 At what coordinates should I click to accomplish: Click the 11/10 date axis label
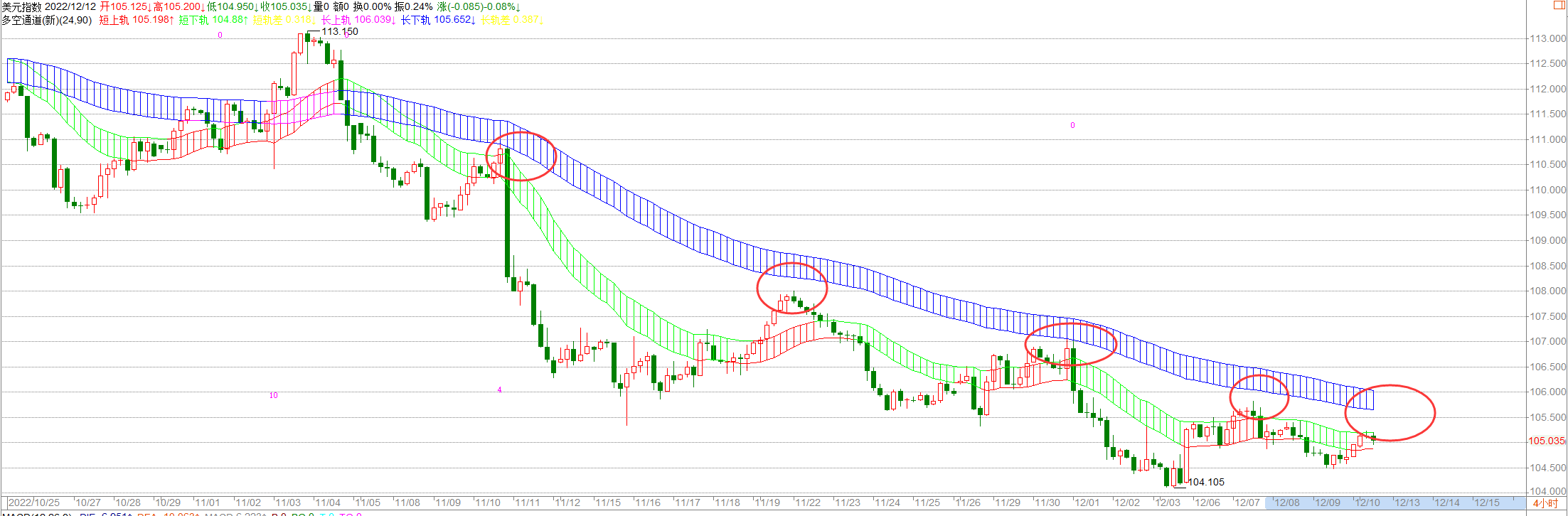488,502
